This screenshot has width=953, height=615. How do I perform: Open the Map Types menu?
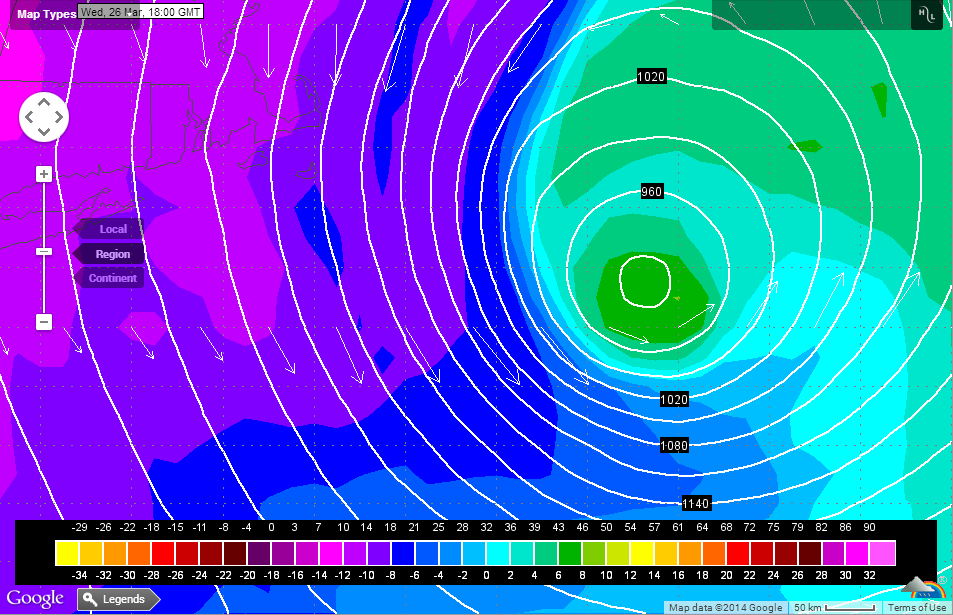tap(46, 14)
